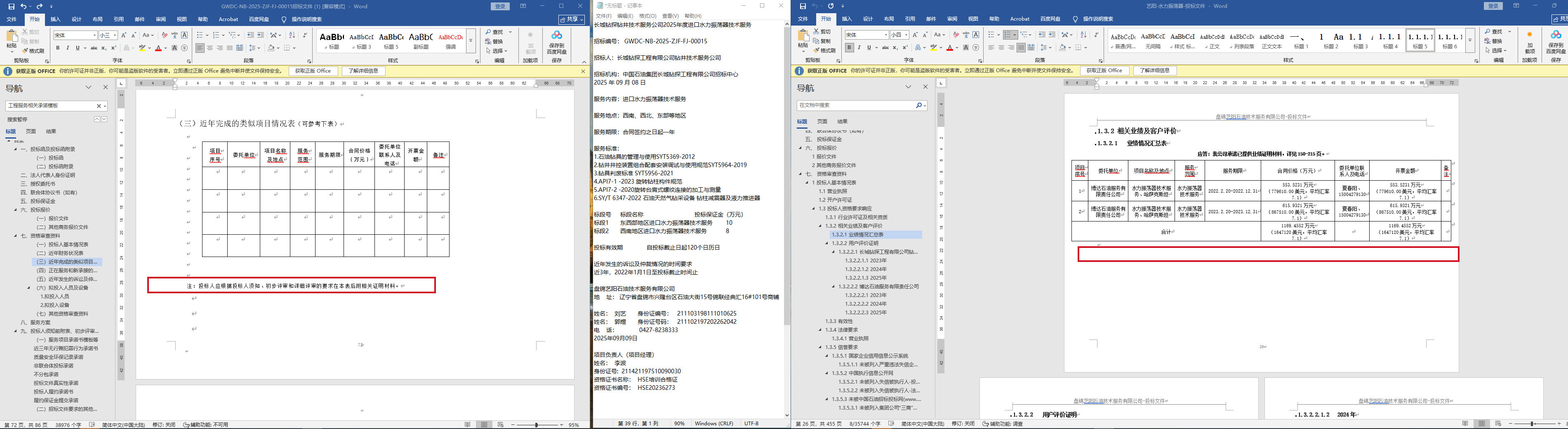Close the yellow license warning bar in left Word

click(582, 71)
